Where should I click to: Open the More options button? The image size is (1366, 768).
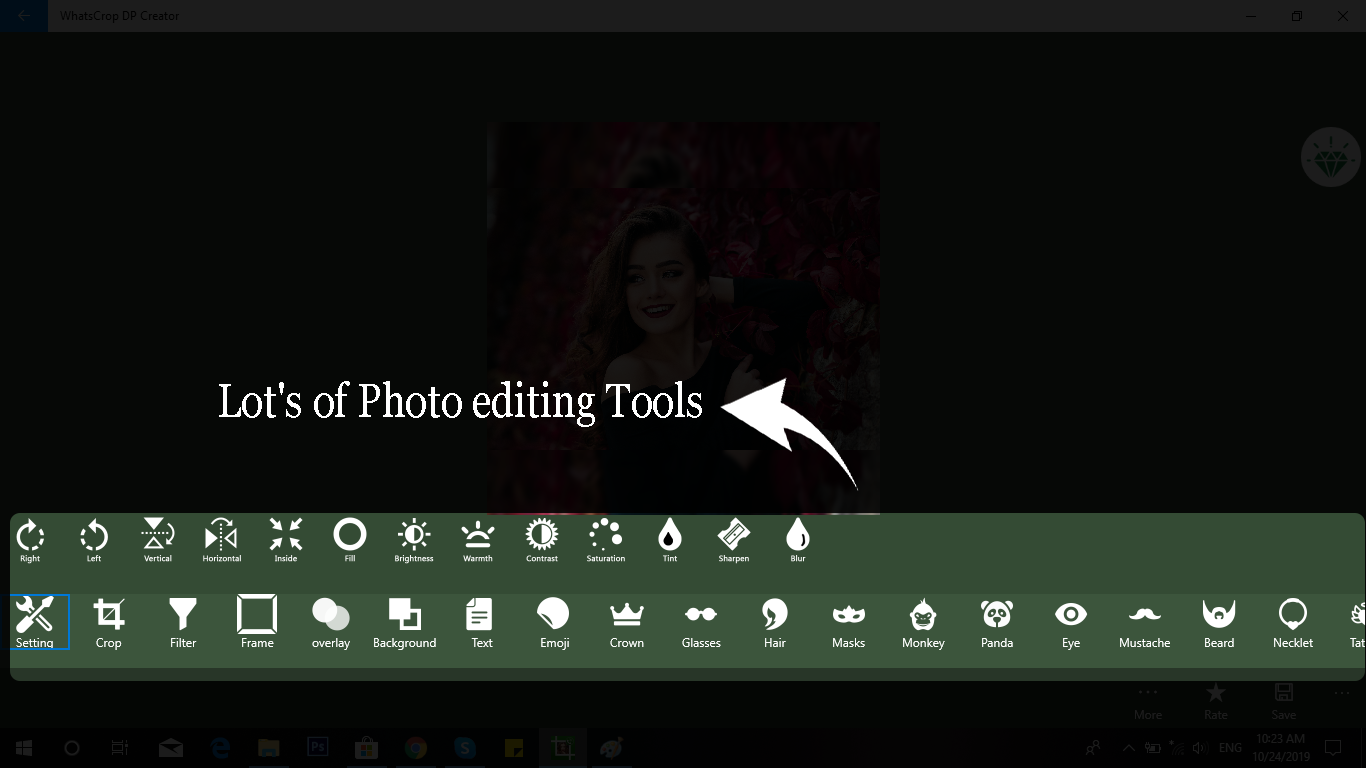tap(1148, 702)
